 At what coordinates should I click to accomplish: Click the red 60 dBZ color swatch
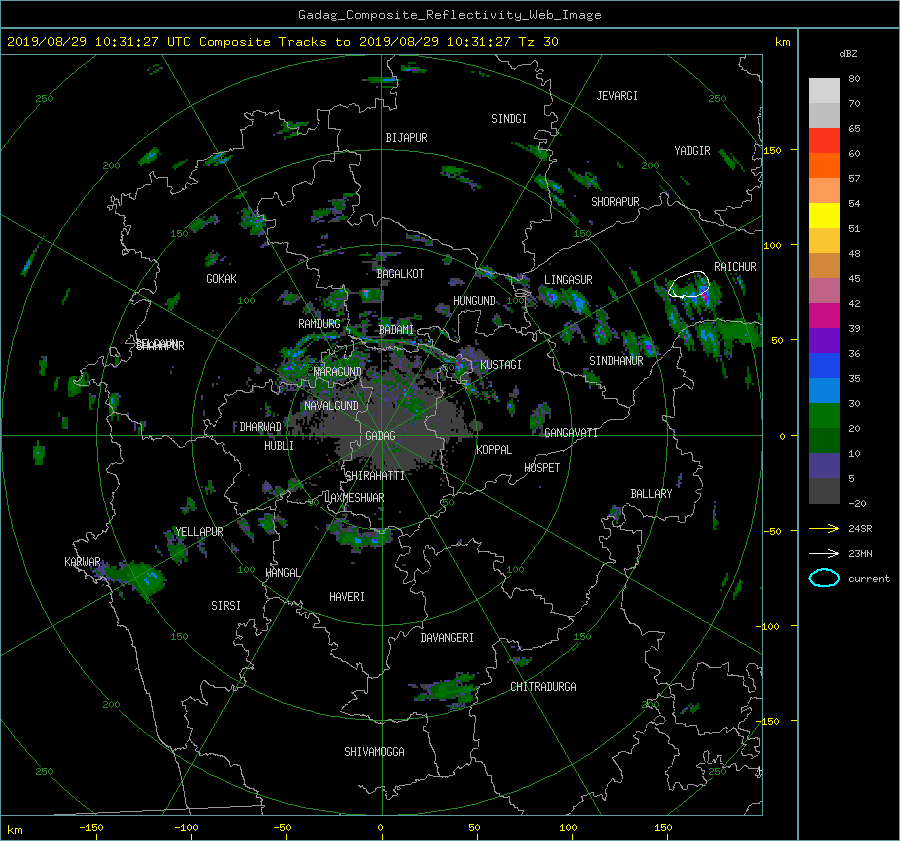(x=824, y=141)
